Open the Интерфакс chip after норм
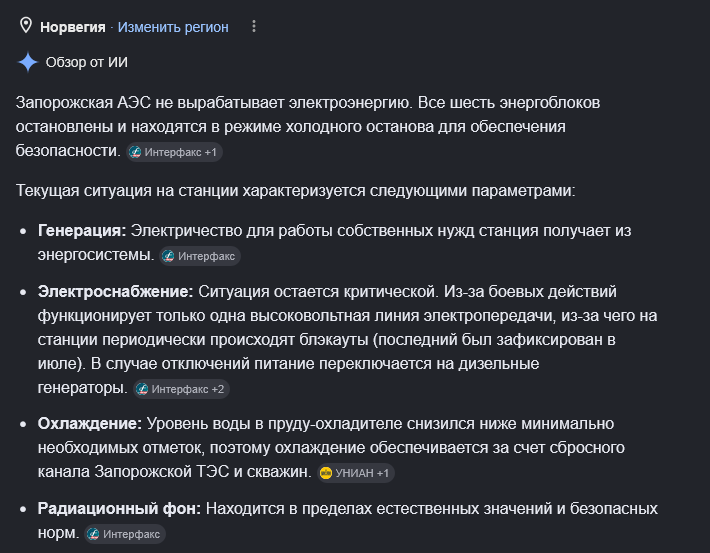The image size is (710, 553). [x=125, y=534]
